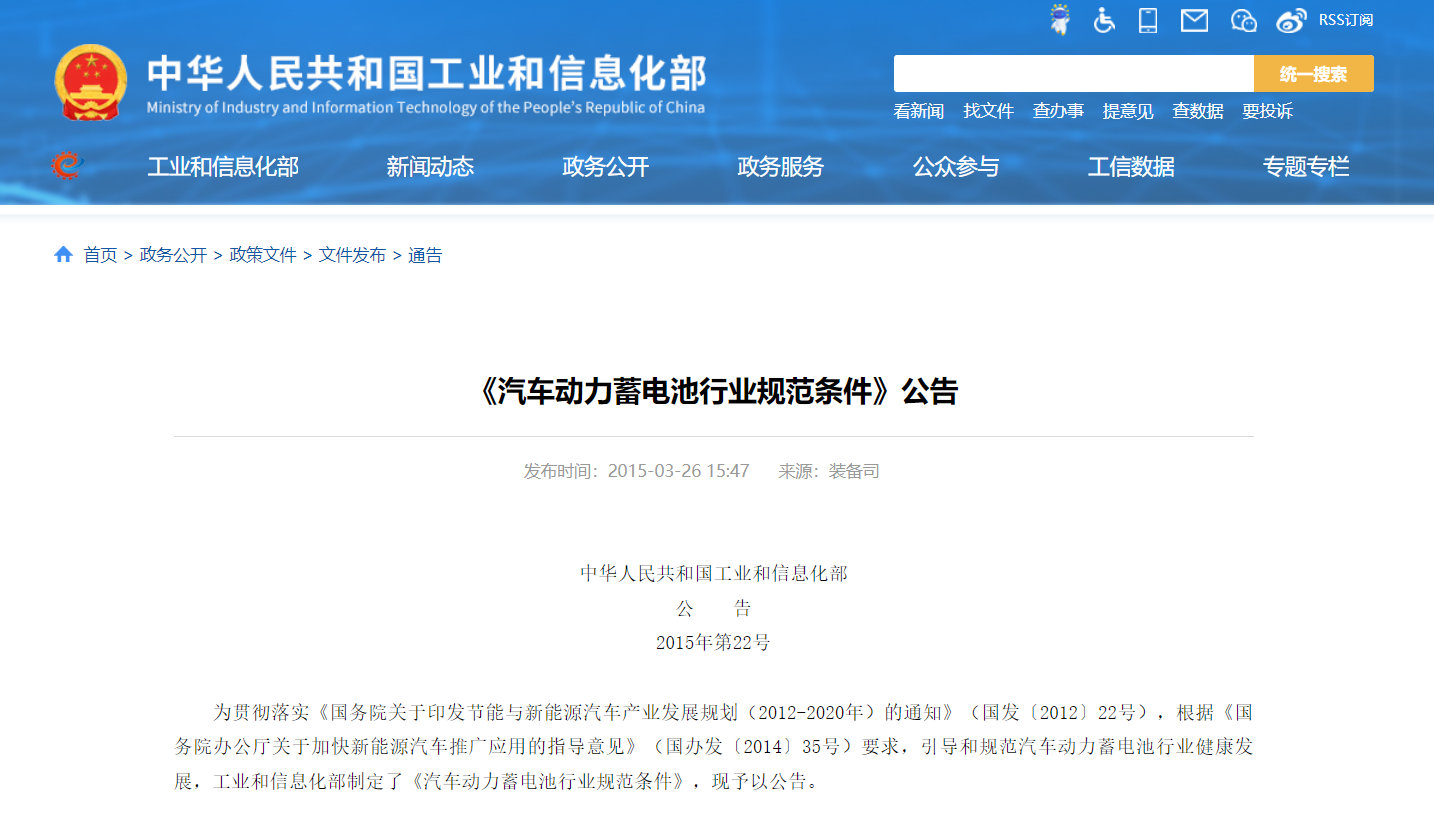Select 要投诉 quick link
1434x816 pixels.
[1268, 111]
